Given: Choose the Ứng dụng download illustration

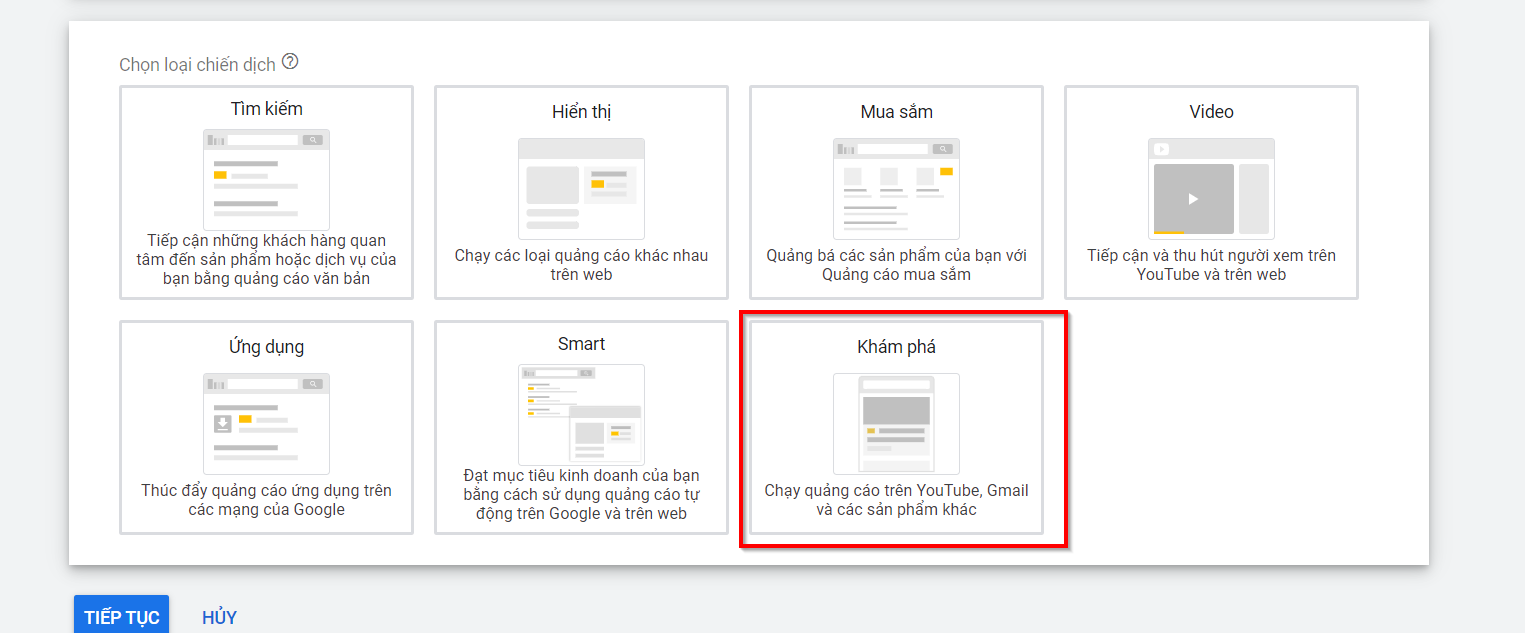Looking at the screenshot, I should [266, 423].
